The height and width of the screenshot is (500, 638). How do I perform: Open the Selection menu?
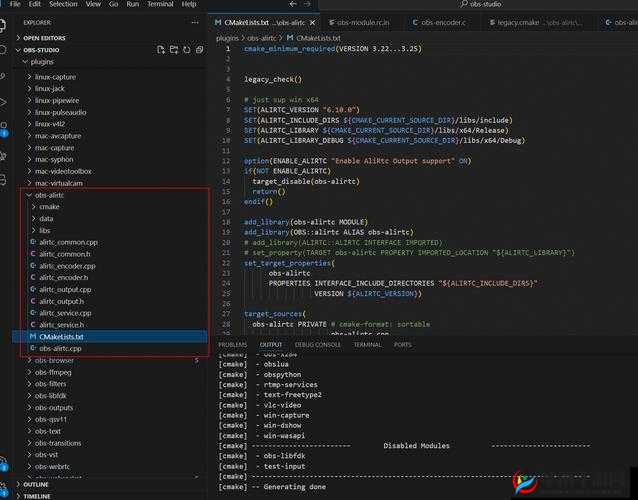click(x=63, y=4)
